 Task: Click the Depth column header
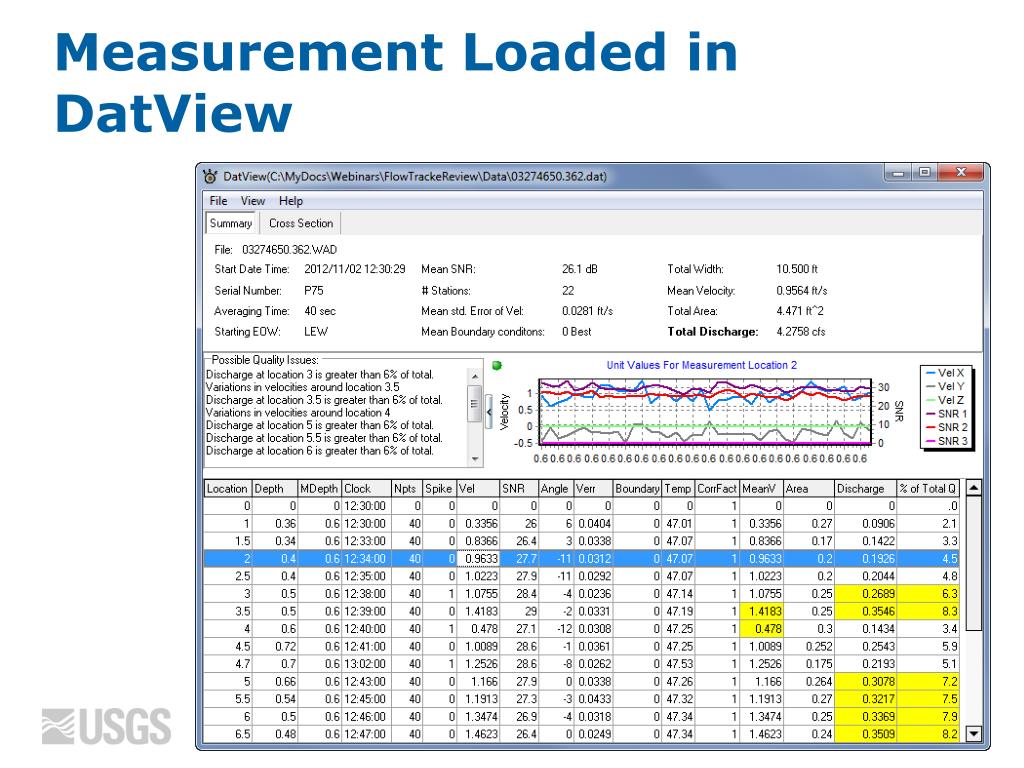coord(274,488)
